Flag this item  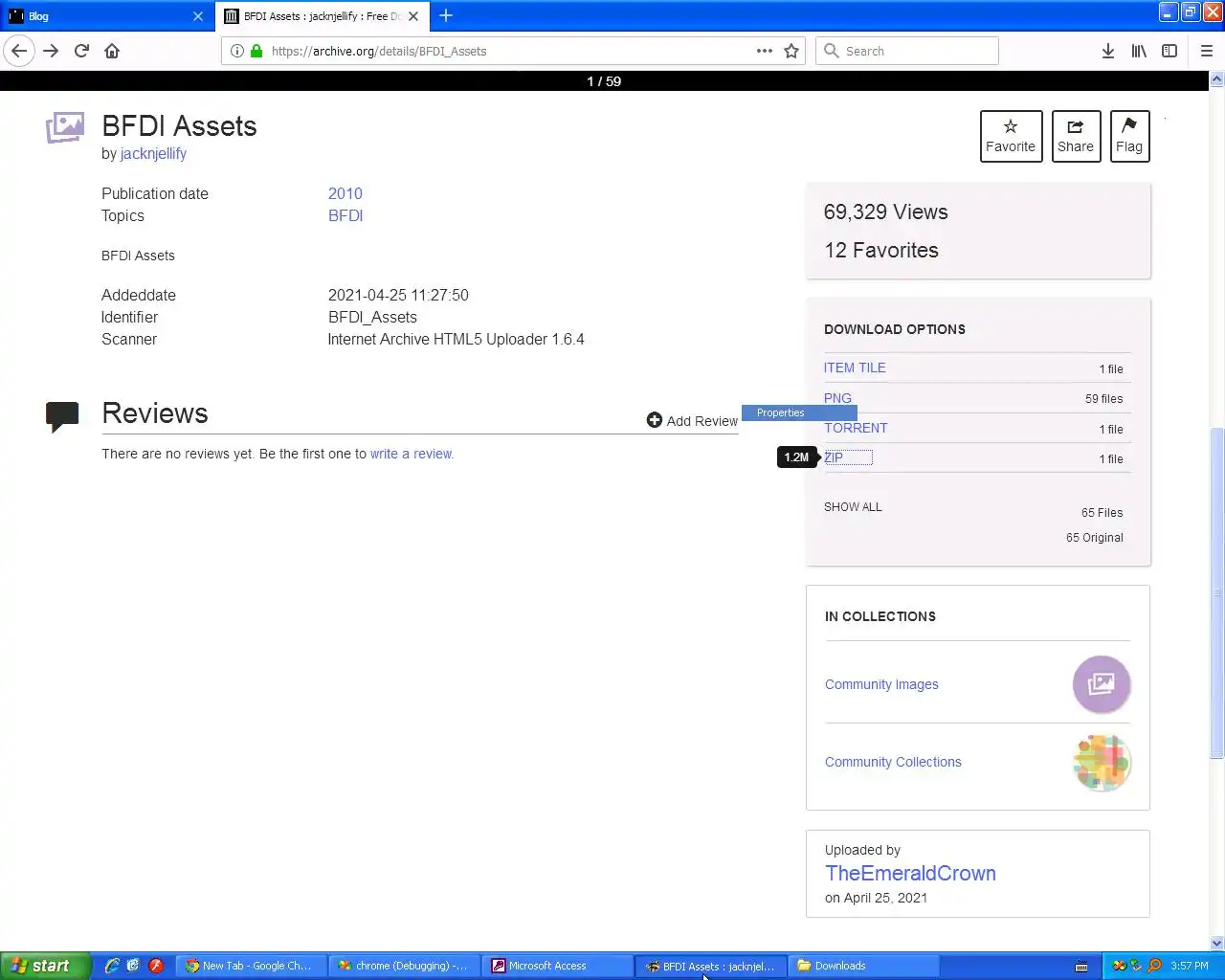pos(1129,136)
